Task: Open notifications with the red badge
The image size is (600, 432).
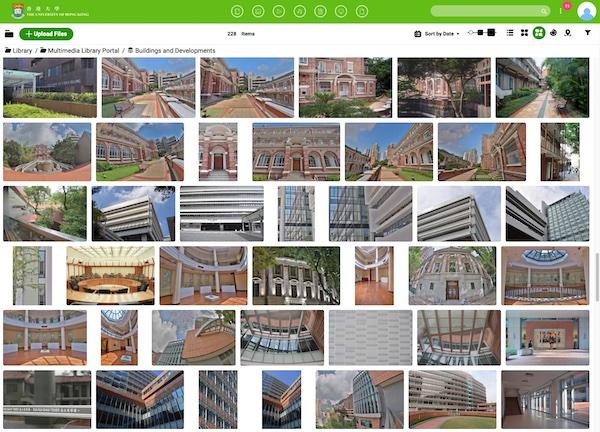Action: point(567,6)
